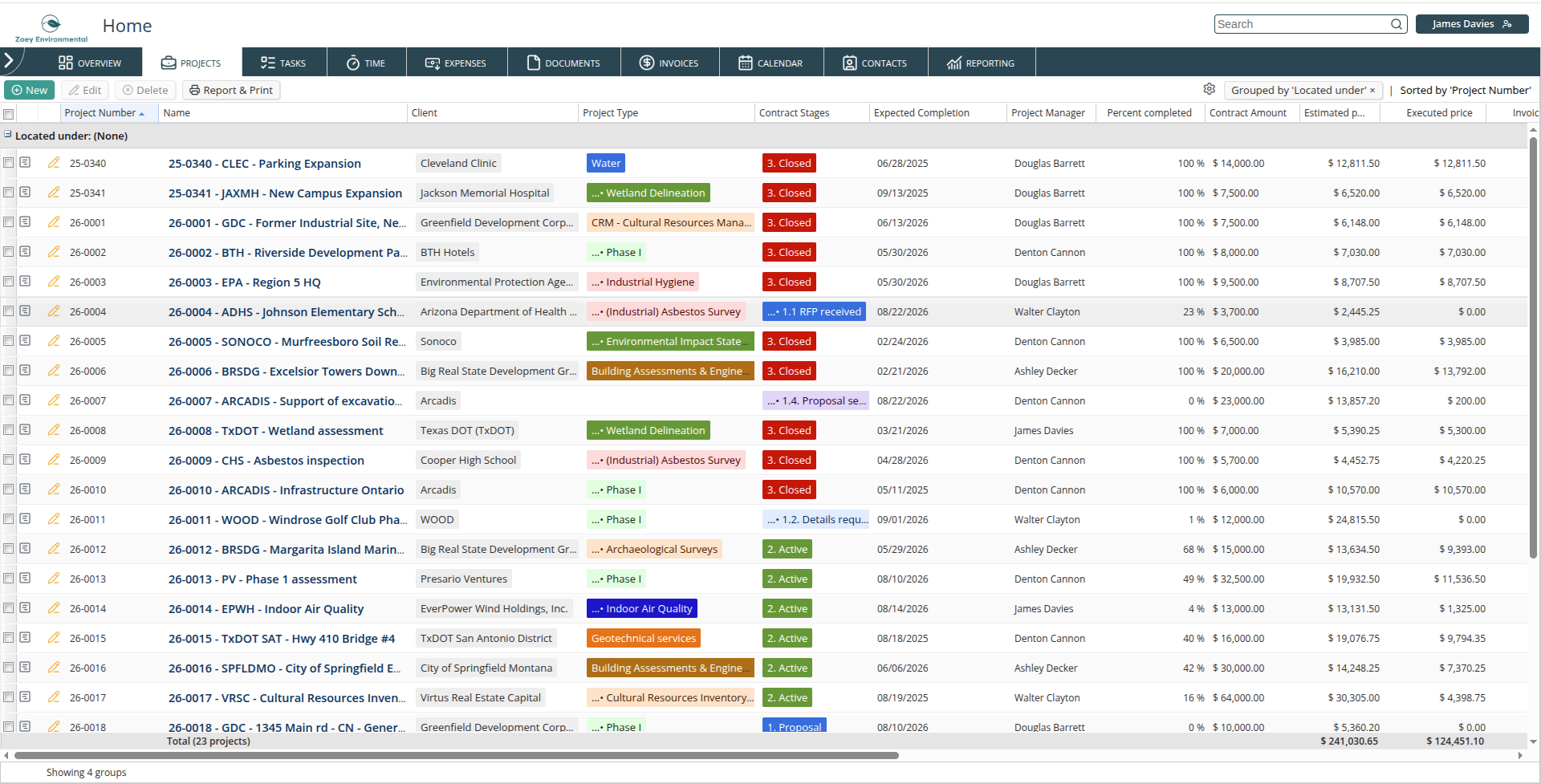Viewport: 1541px width, 784px height.
Task: Click pencil edit icon for project 26-0004
Action: (54, 311)
